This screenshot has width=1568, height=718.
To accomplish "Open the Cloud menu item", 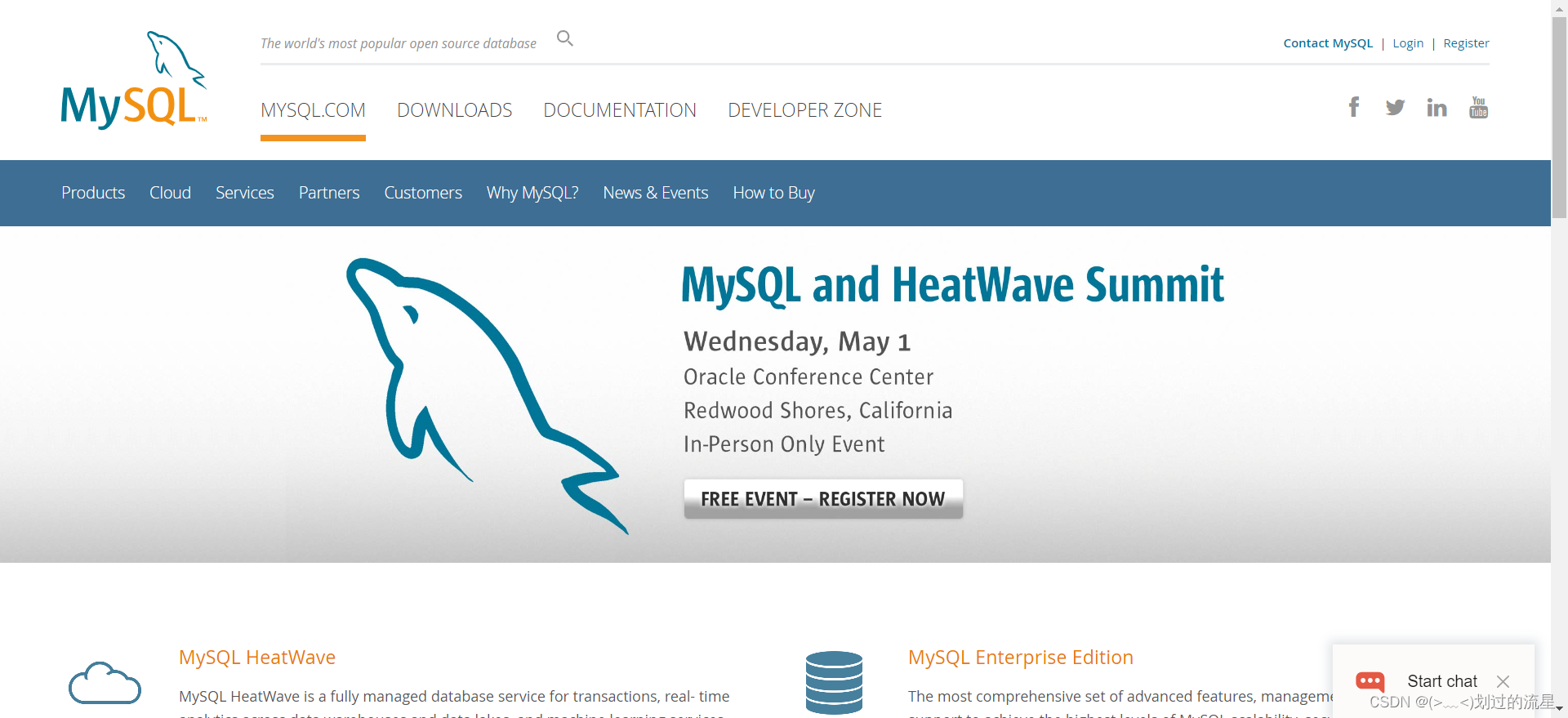I will tap(170, 193).
